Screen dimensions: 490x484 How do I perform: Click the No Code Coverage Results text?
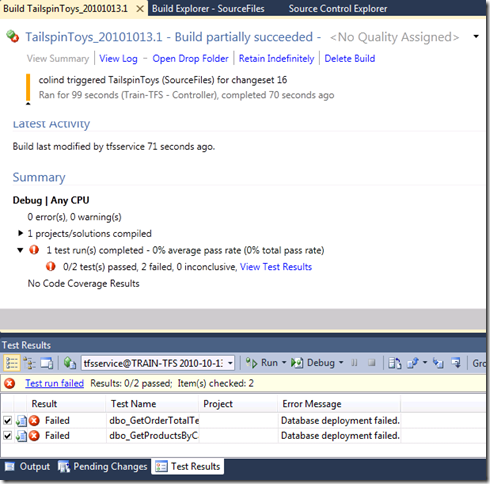coord(83,283)
